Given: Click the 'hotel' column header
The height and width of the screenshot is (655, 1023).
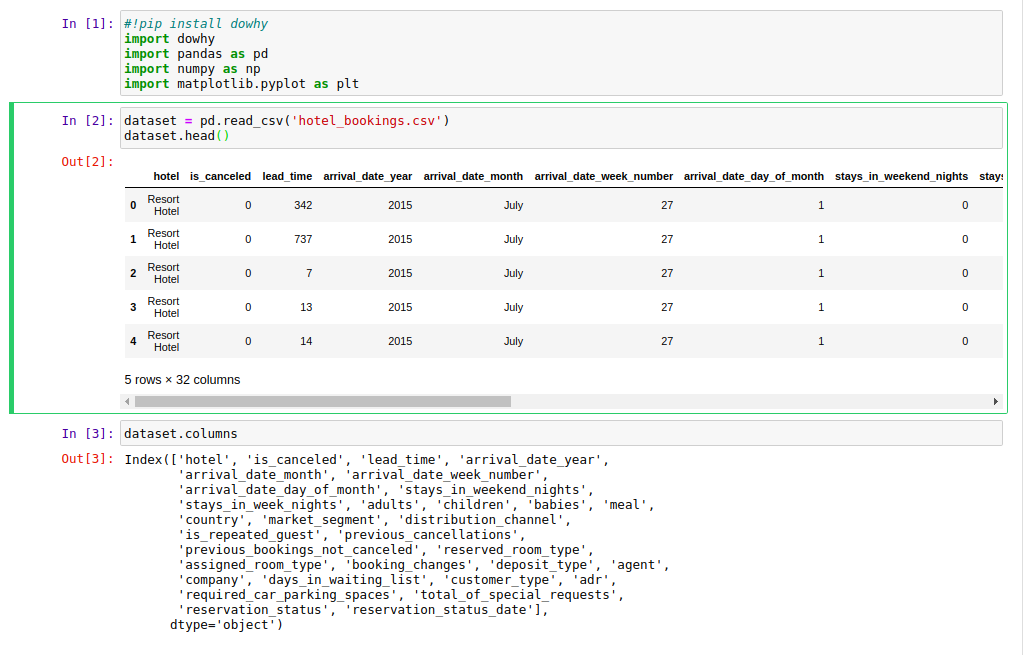Looking at the screenshot, I should (166, 176).
